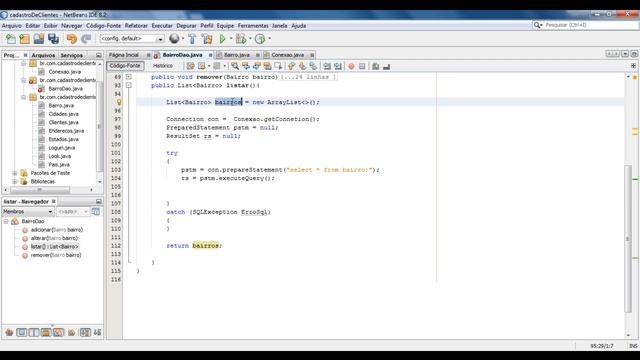Image resolution: width=640 pixels, height=360 pixels.
Task: Click the Debug Project icon
Action: tap(241, 39)
